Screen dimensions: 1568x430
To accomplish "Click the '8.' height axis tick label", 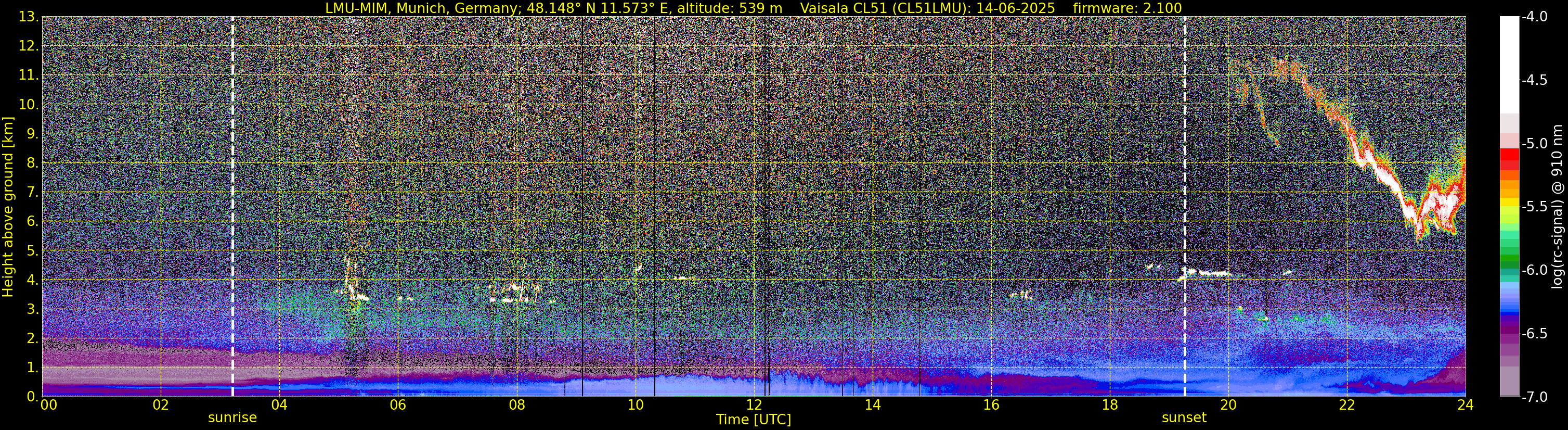I will 33,163.
